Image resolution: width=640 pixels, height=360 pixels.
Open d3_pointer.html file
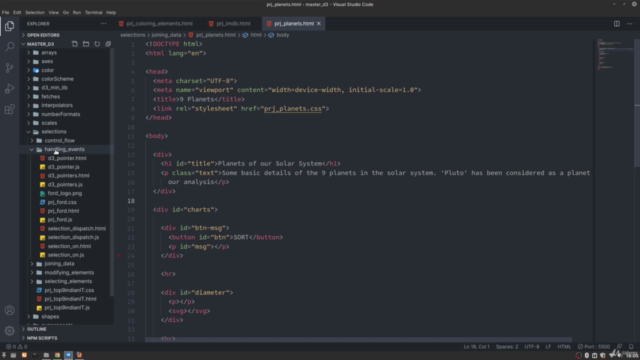pyautogui.click(x=67, y=158)
